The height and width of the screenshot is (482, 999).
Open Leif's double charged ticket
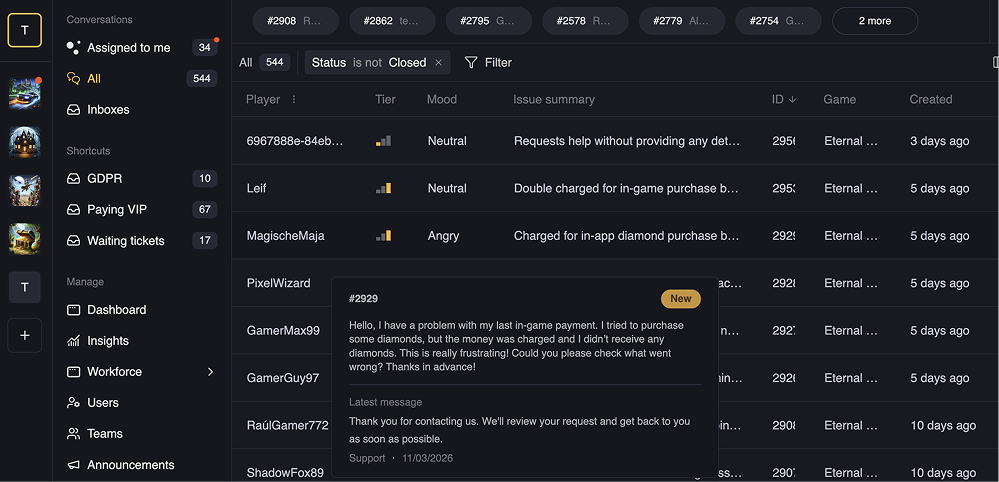coord(615,188)
